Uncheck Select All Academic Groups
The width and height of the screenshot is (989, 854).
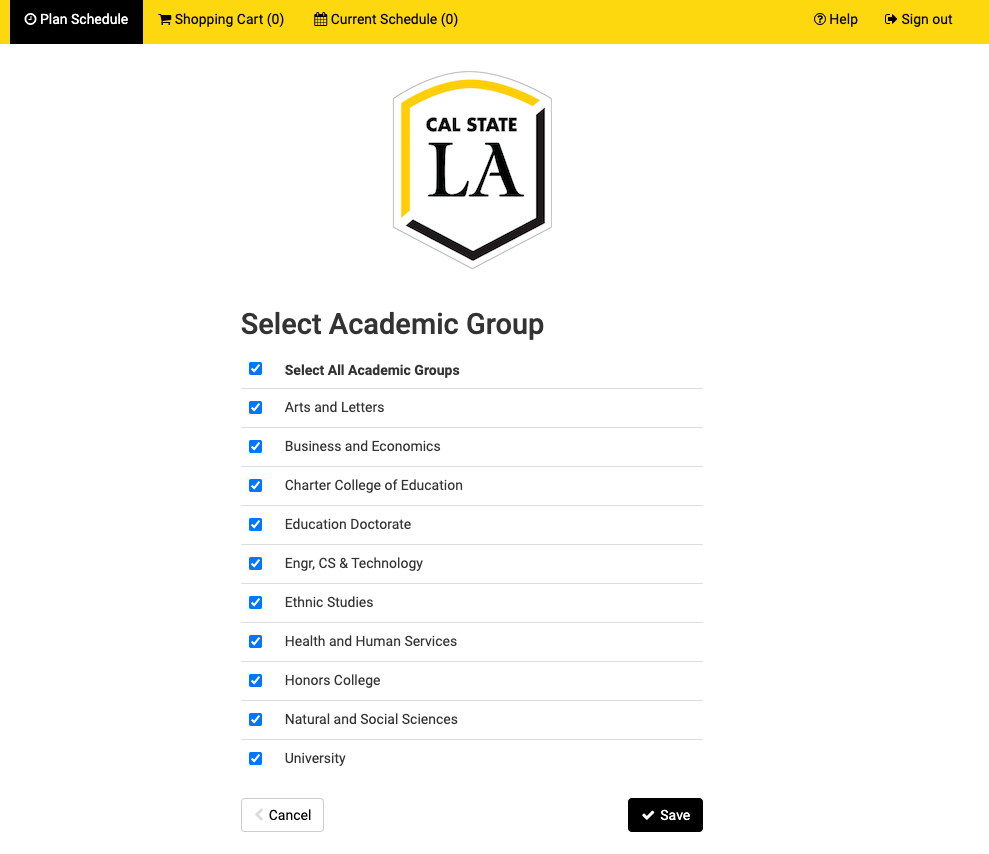(256, 368)
